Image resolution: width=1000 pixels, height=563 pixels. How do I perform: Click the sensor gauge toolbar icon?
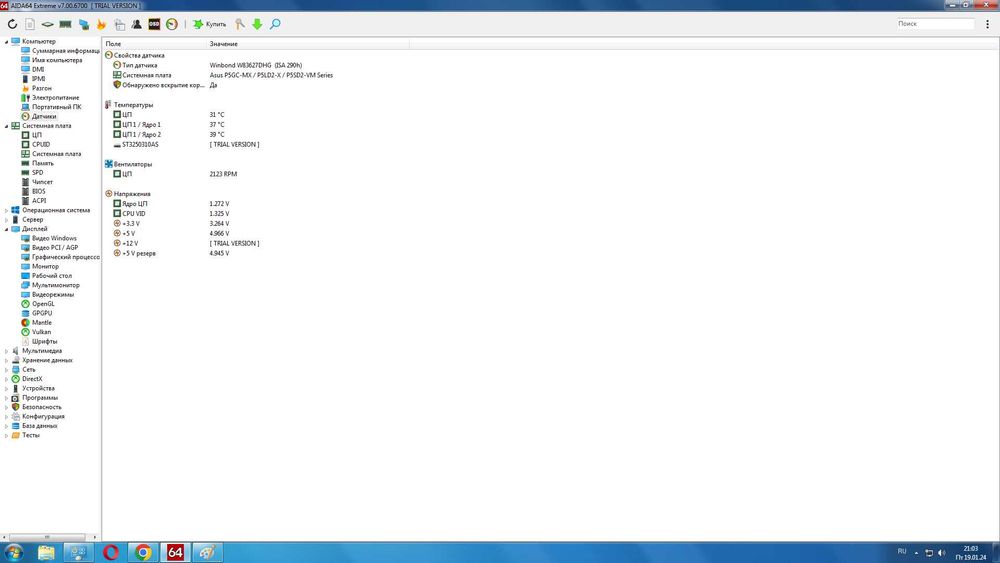click(172, 24)
